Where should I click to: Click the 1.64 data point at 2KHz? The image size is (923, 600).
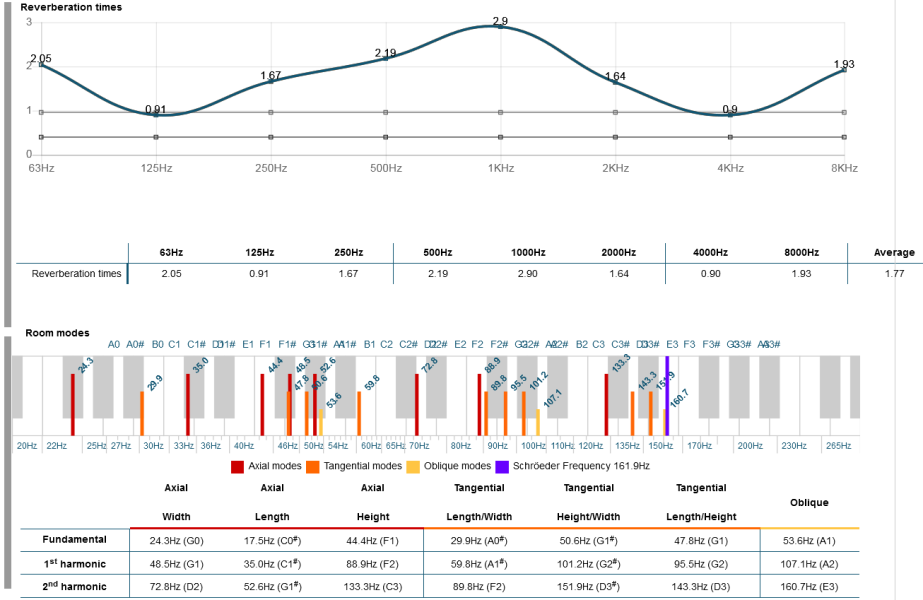(615, 82)
